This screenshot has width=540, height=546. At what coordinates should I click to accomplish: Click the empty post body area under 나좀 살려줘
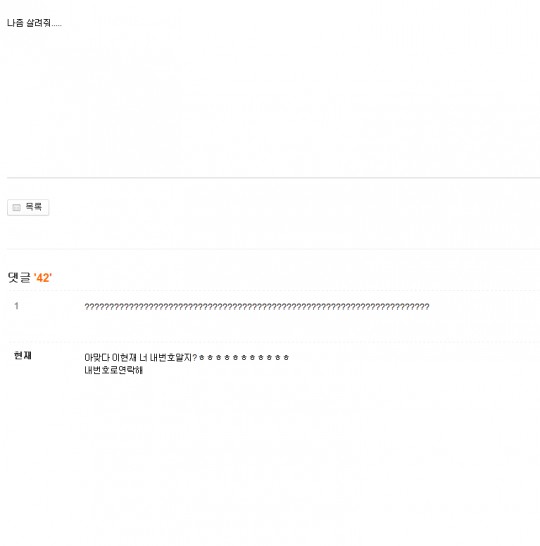coord(273,103)
